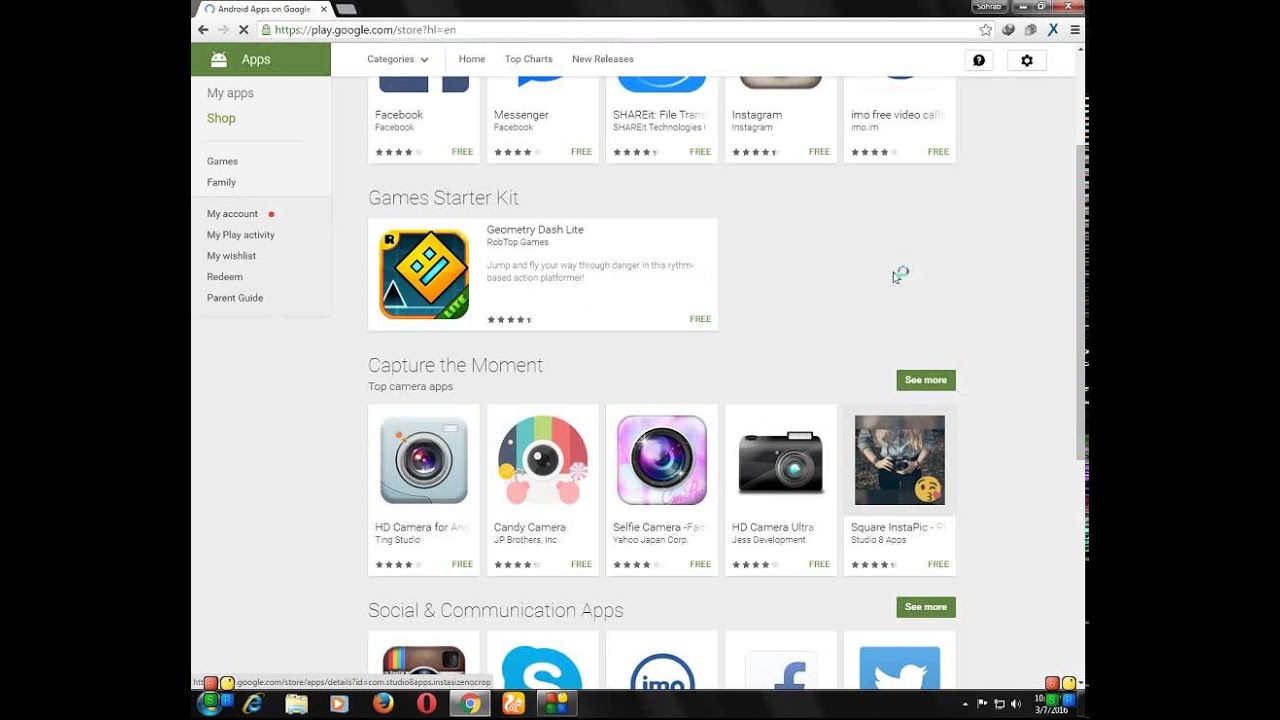Image resolution: width=1280 pixels, height=720 pixels.
Task: Show hidden system tray icons arrow
Action: click(965, 704)
